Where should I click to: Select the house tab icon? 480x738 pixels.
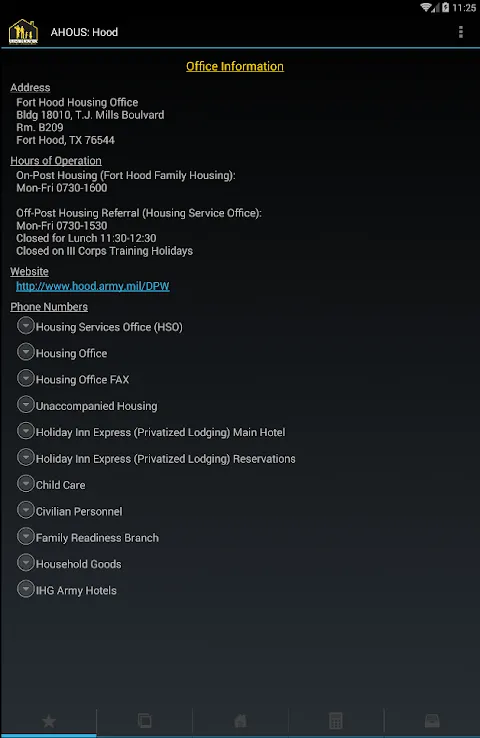click(240, 721)
